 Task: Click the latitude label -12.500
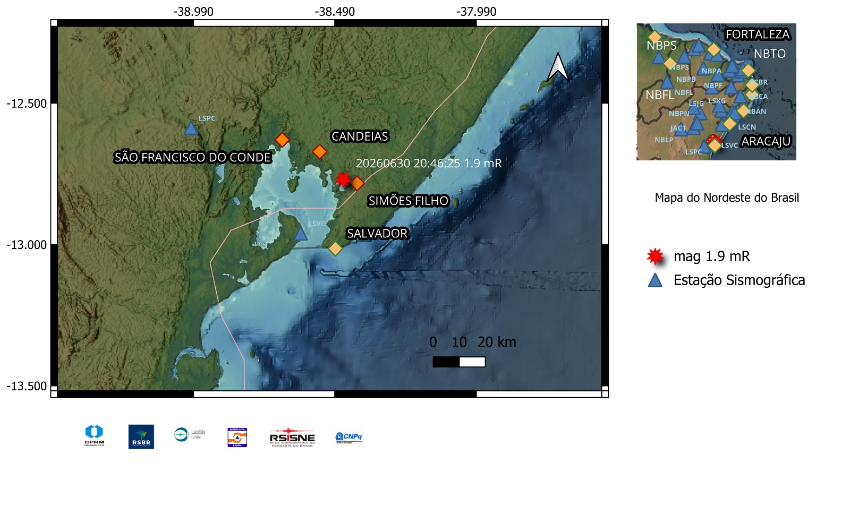point(27,103)
